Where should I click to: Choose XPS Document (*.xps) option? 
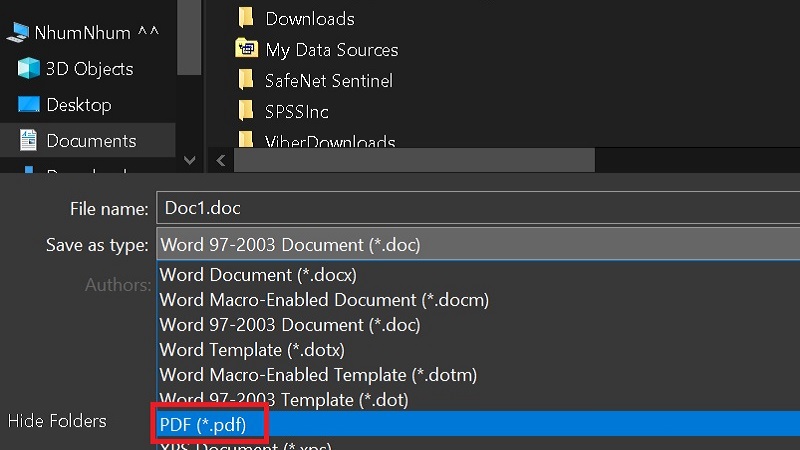pos(479,444)
